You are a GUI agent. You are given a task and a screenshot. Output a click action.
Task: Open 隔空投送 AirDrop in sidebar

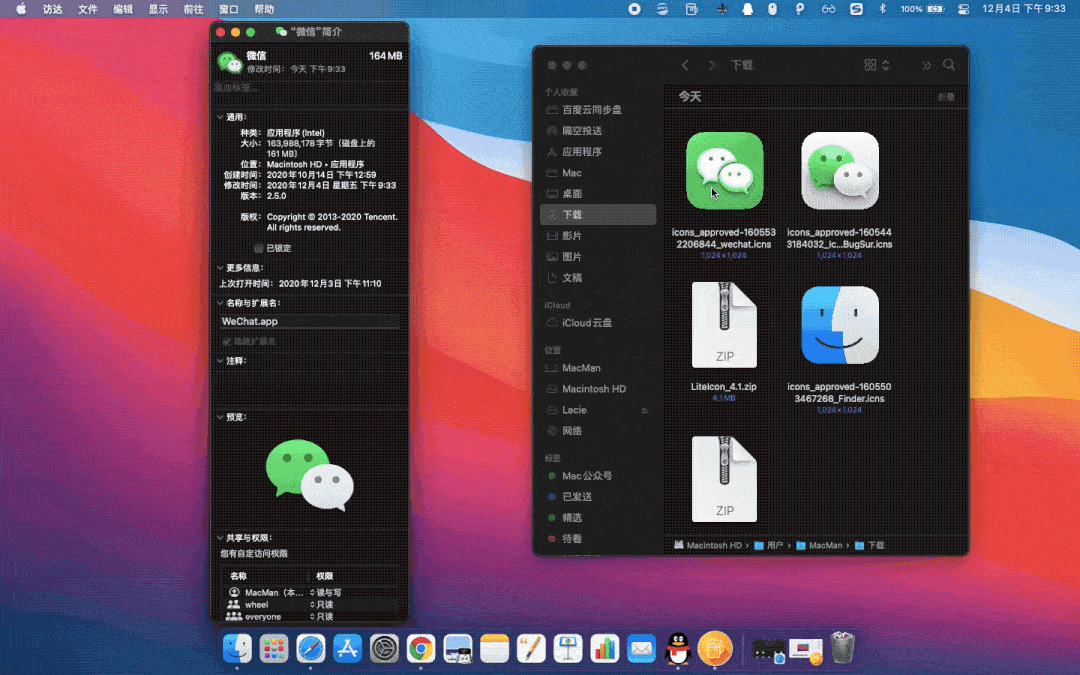click(x=581, y=131)
